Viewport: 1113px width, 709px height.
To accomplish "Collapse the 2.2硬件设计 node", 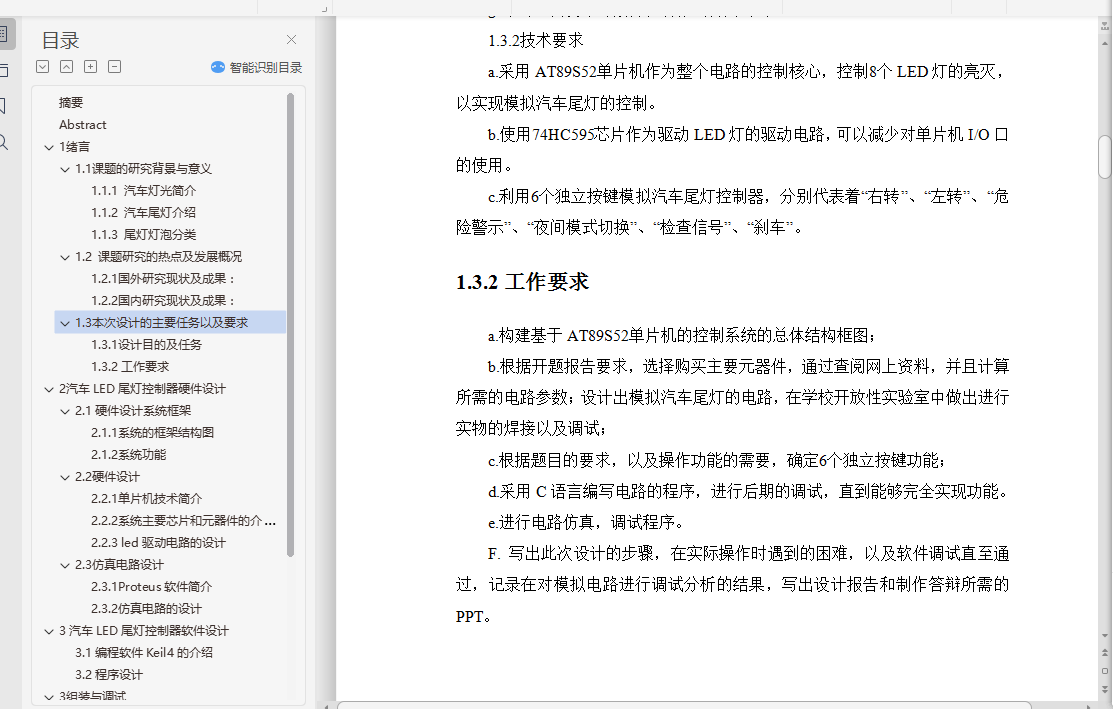I will (65, 477).
